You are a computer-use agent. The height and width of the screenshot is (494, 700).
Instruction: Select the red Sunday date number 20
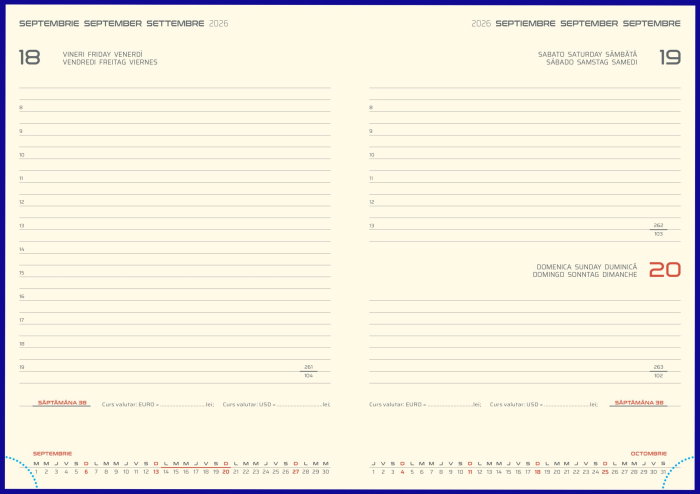coord(665,270)
